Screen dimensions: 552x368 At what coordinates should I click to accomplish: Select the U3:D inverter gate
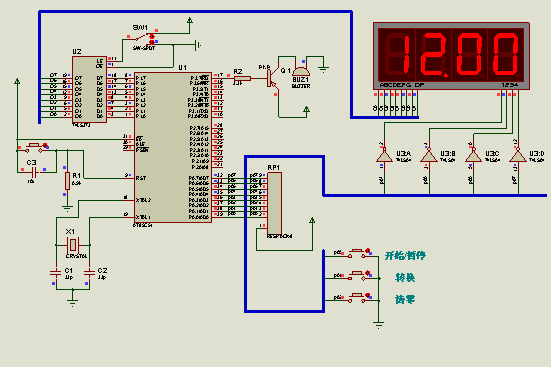click(x=518, y=155)
